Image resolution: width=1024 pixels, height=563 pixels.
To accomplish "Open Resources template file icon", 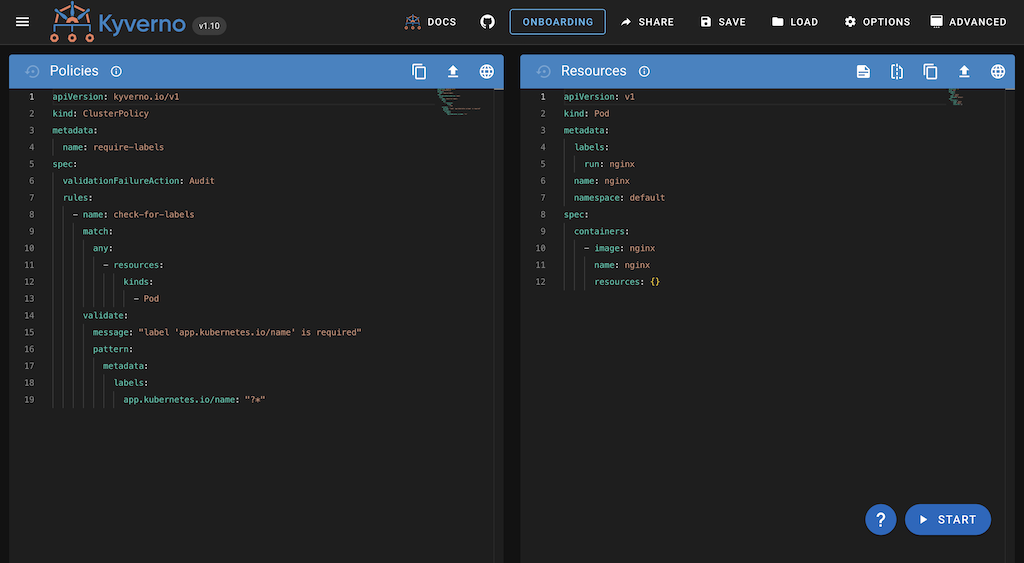I will click(x=863, y=71).
